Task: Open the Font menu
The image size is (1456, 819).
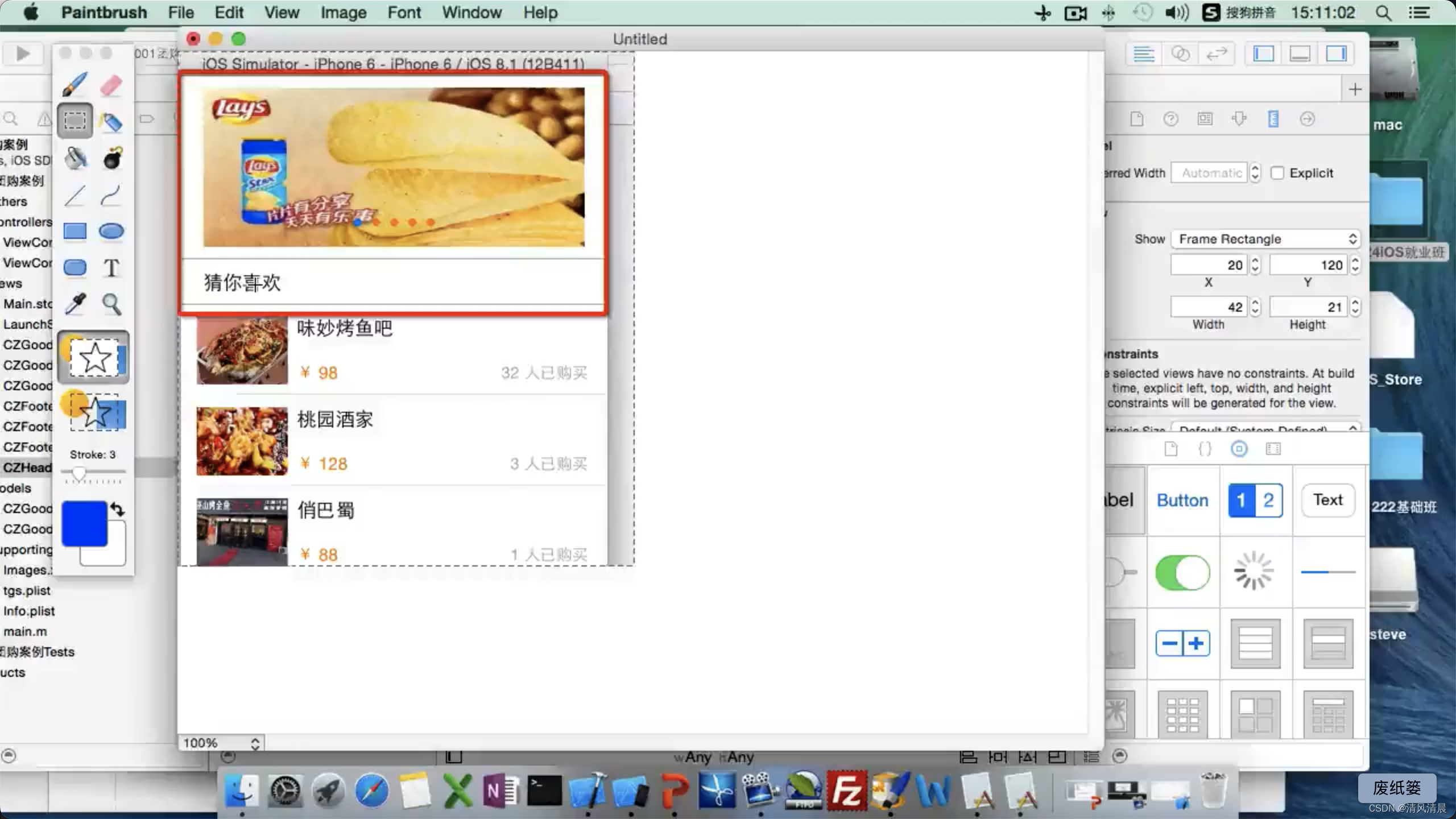Action: point(404,13)
